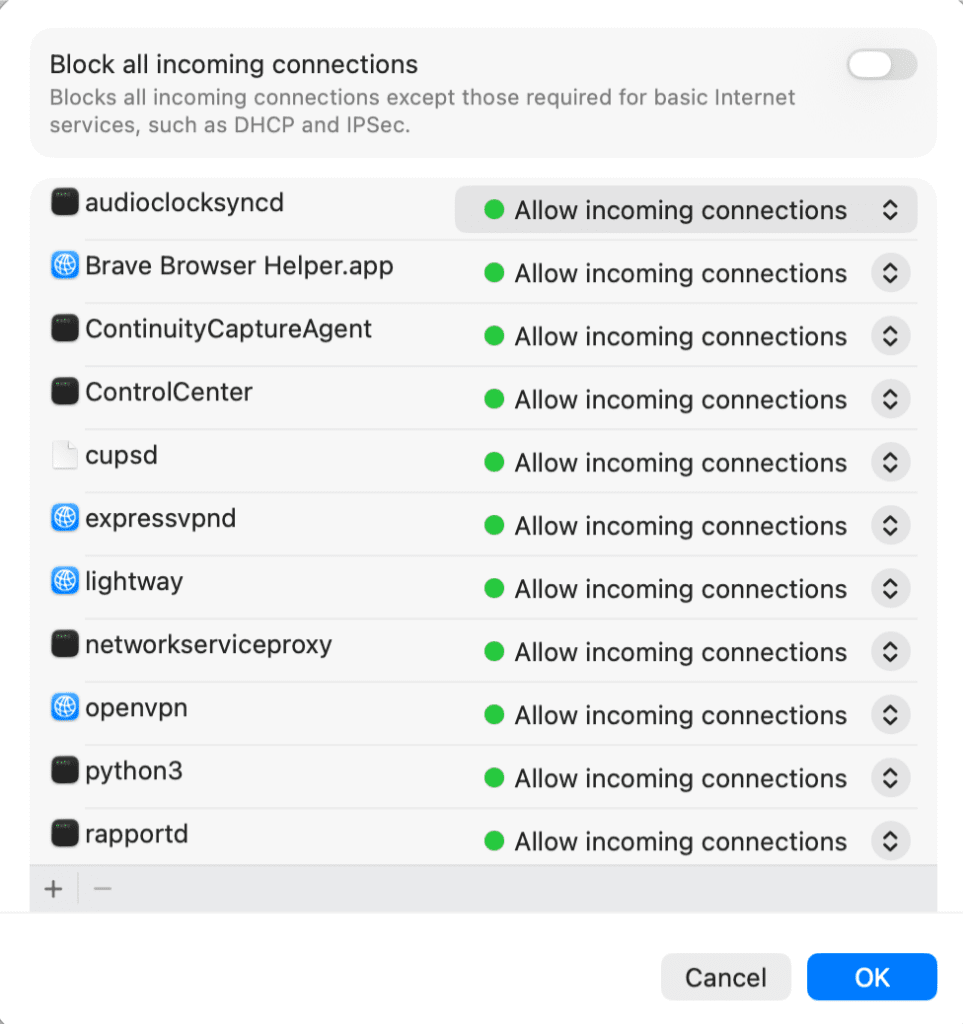Remove selected app with the minus button
Screen dimensions: 963x1024
(x=103, y=889)
